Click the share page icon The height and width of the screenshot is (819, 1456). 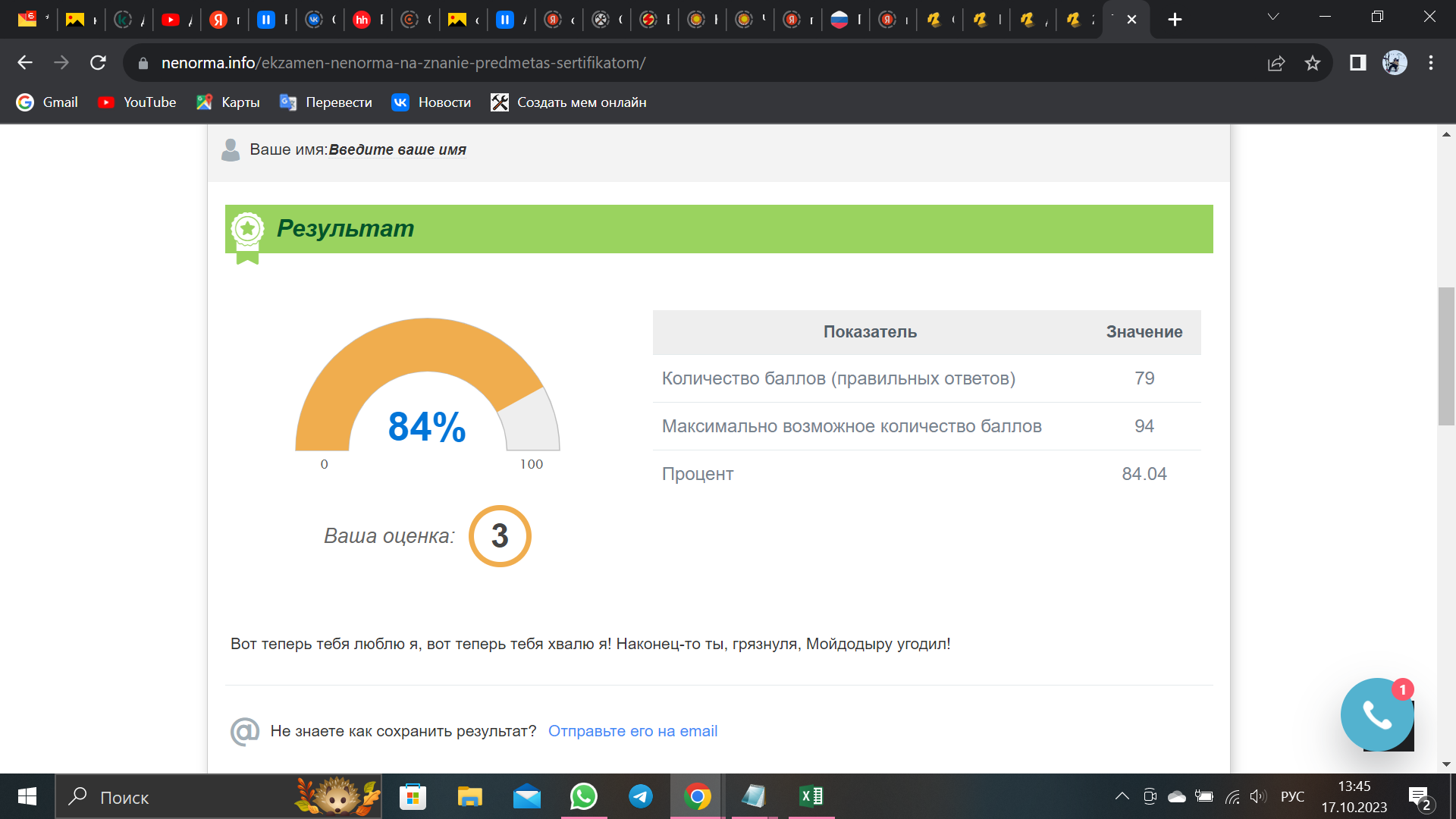point(1276,63)
